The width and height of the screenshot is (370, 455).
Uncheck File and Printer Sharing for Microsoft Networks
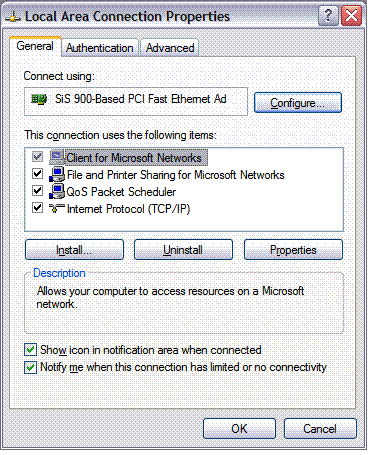(x=37, y=174)
